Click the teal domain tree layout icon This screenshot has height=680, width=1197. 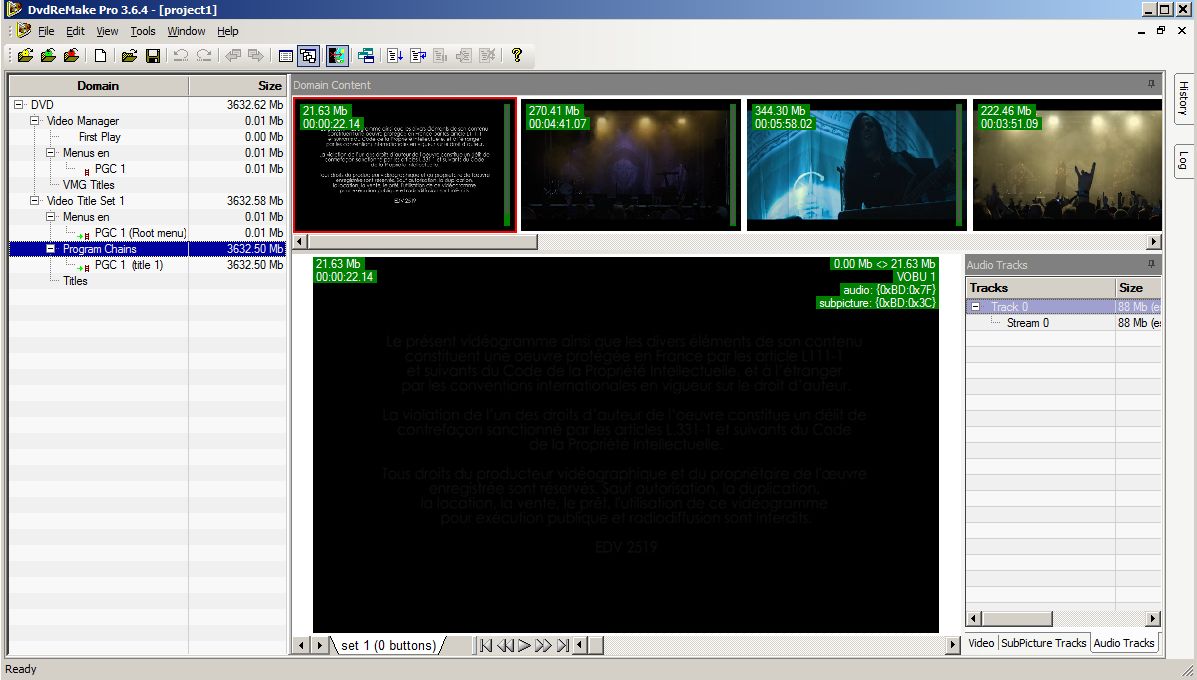click(365, 56)
